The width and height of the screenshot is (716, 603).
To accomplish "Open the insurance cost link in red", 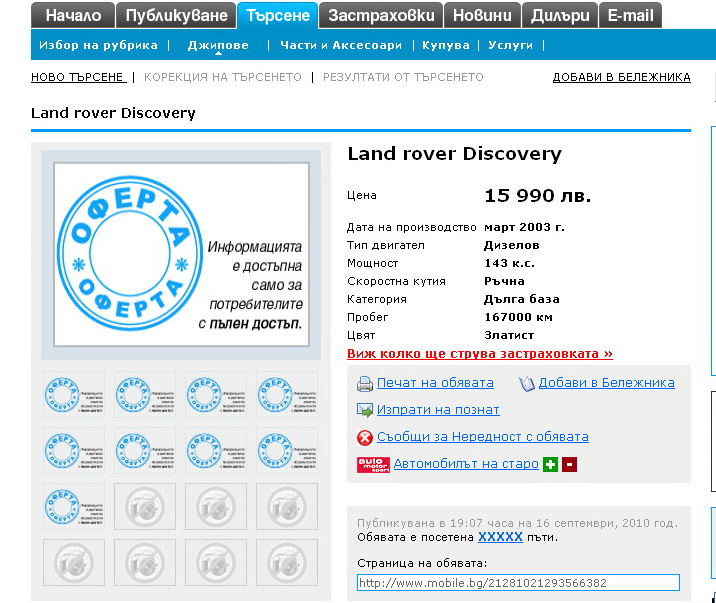I will 479,354.
